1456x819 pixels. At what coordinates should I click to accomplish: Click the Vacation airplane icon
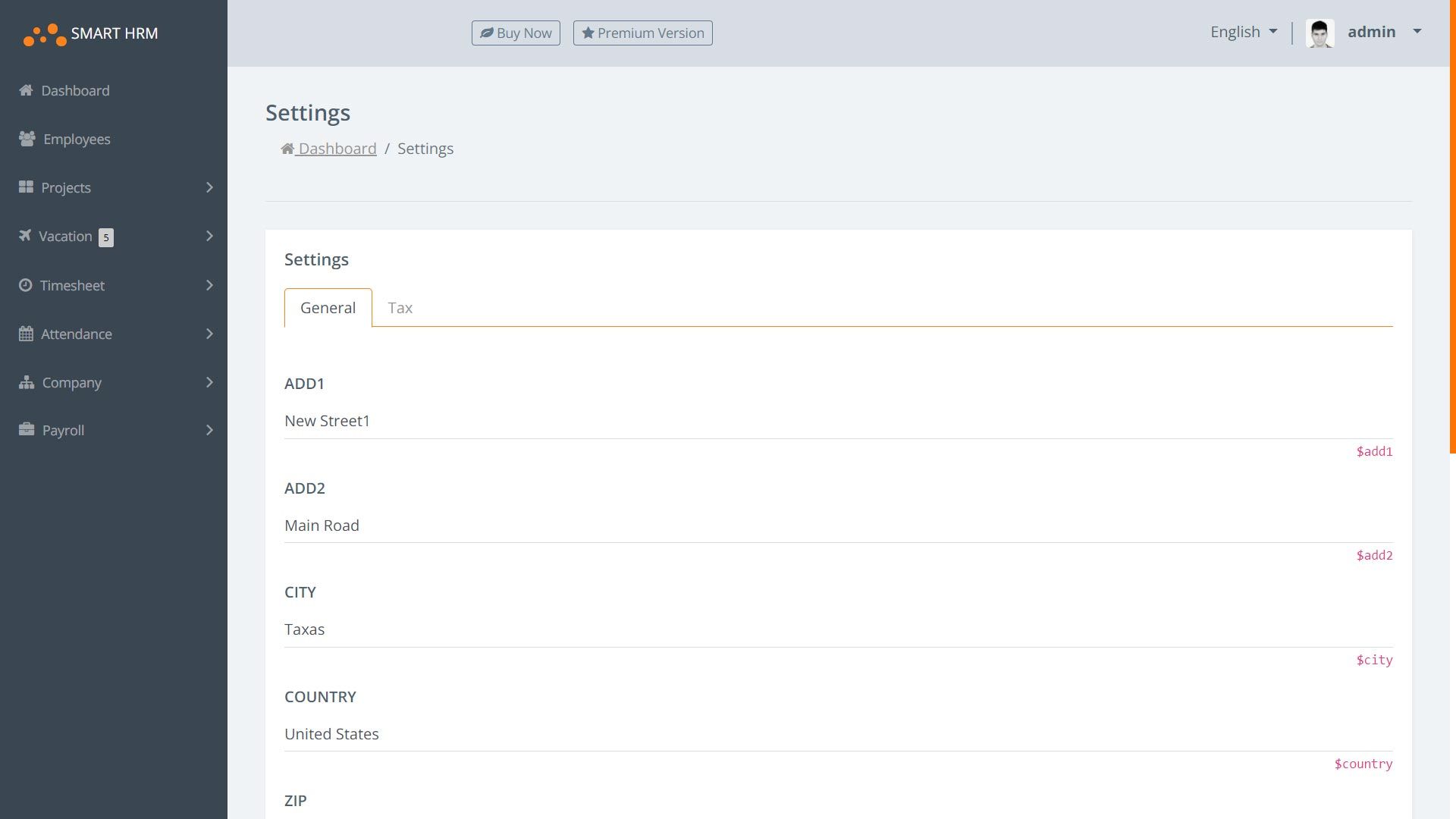[25, 235]
